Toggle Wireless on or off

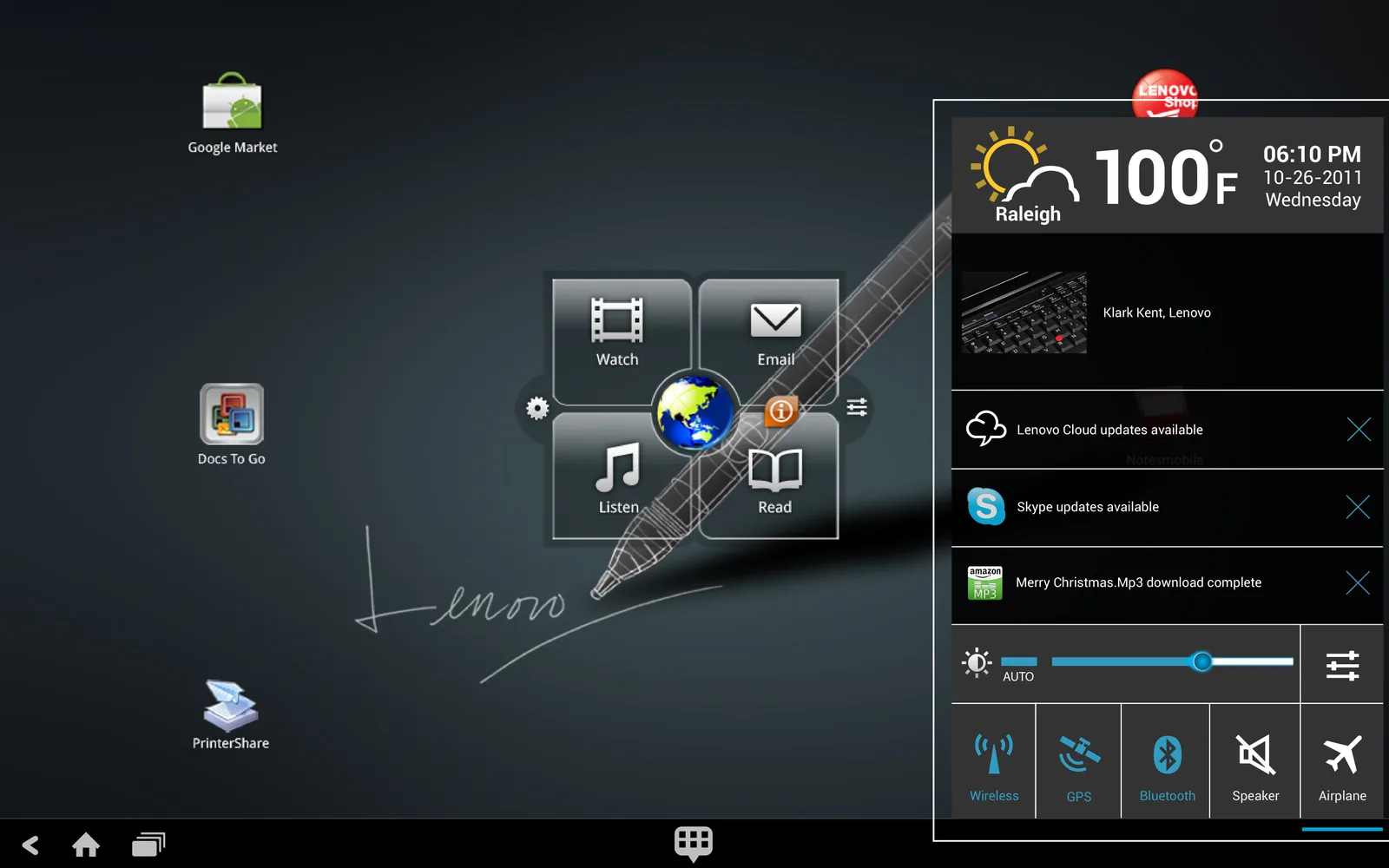pos(994,761)
